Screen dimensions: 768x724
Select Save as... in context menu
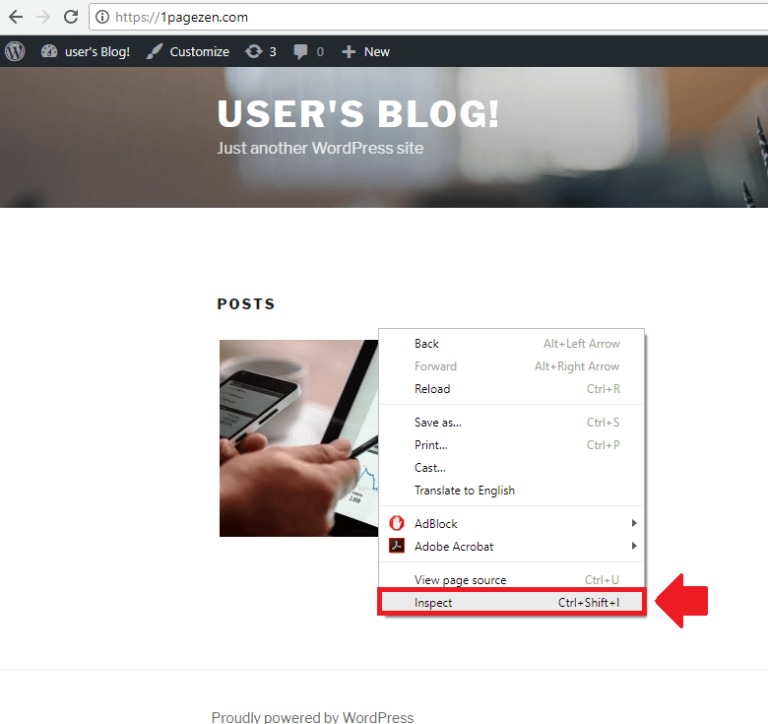point(512,422)
